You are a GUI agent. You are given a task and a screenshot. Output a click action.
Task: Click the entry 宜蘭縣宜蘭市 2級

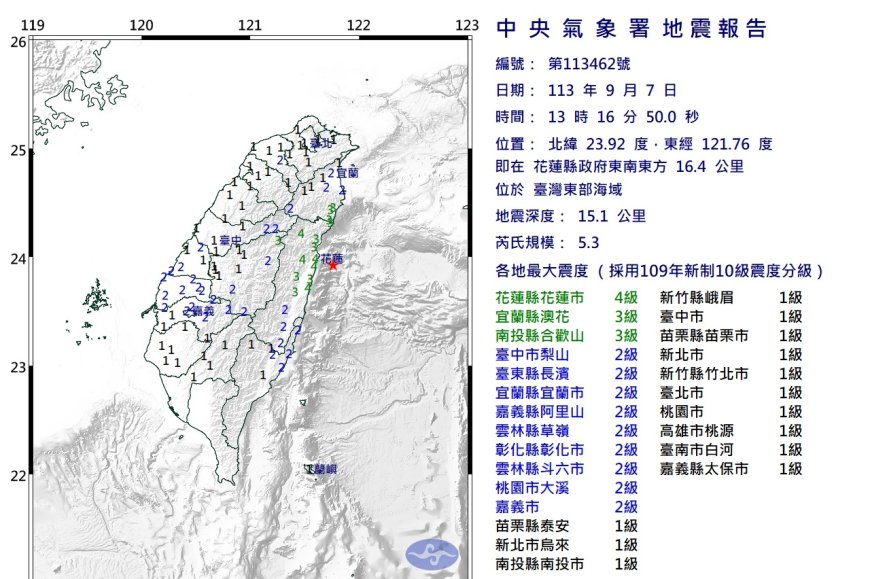(x=566, y=393)
